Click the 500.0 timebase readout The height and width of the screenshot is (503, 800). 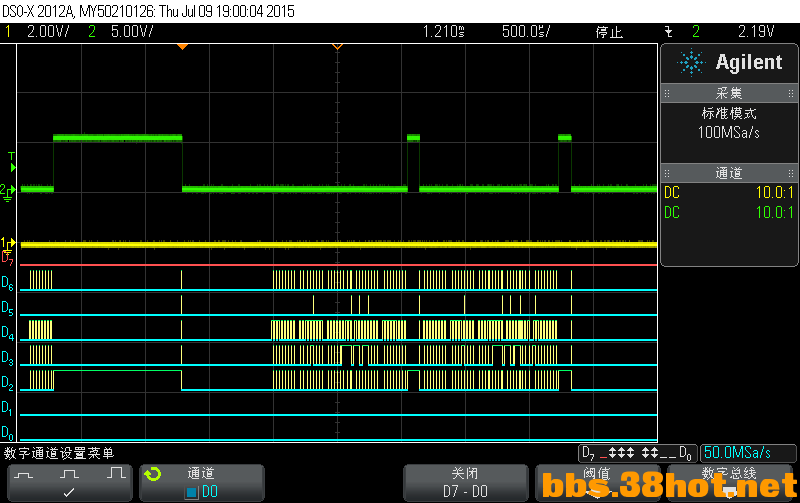(x=526, y=32)
